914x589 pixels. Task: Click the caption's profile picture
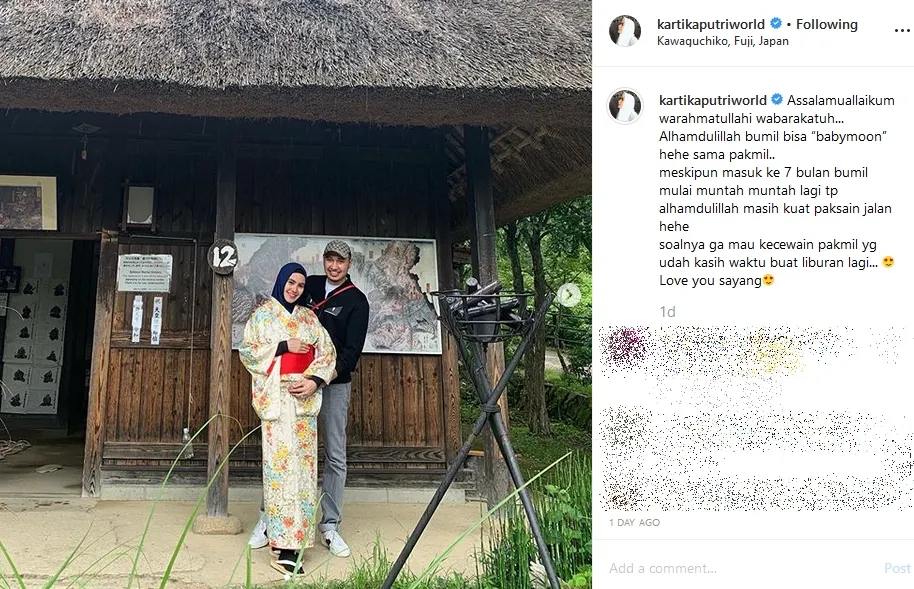click(x=625, y=106)
